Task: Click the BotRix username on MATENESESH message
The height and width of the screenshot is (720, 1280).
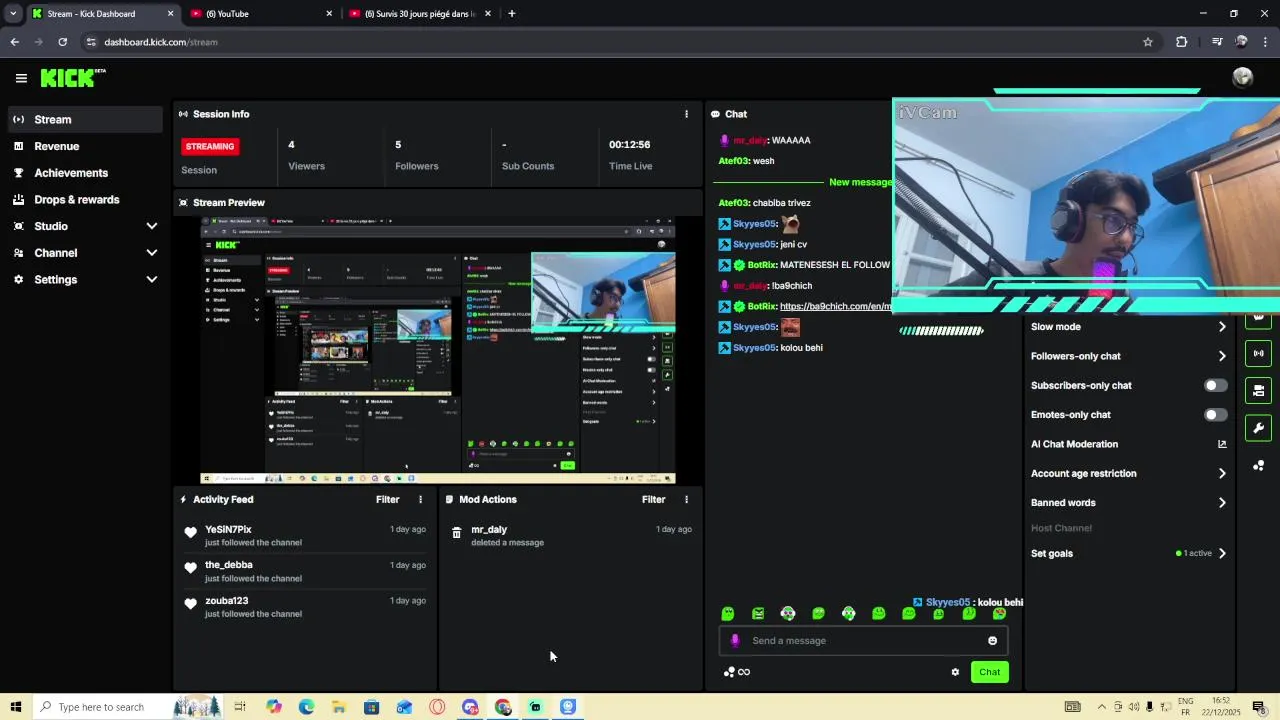Action: click(x=762, y=265)
